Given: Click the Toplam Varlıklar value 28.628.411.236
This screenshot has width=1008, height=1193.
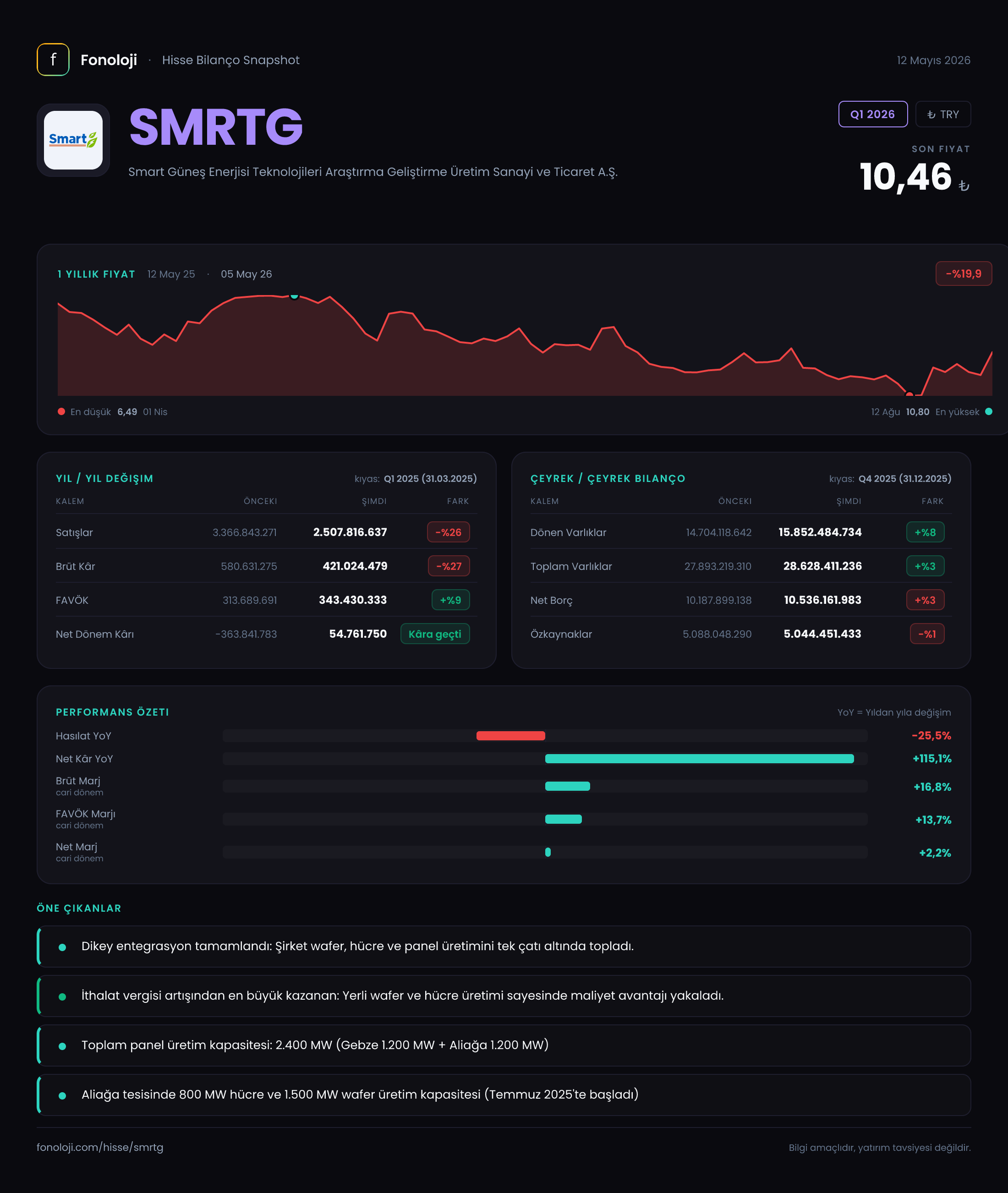Looking at the screenshot, I should (822, 566).
